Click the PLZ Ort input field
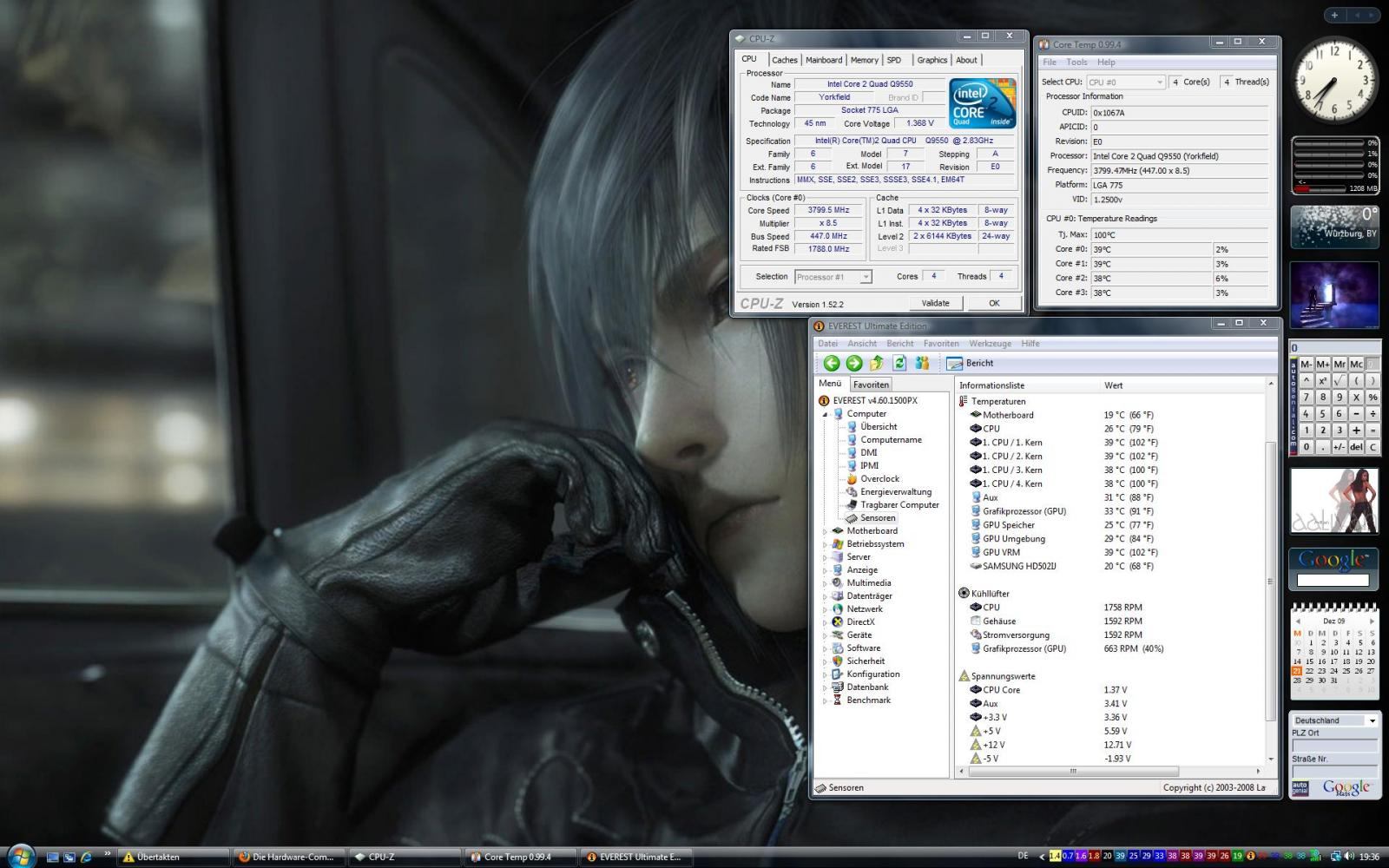The height and width of the screenshot is (868, 1389). (1334, 746)
